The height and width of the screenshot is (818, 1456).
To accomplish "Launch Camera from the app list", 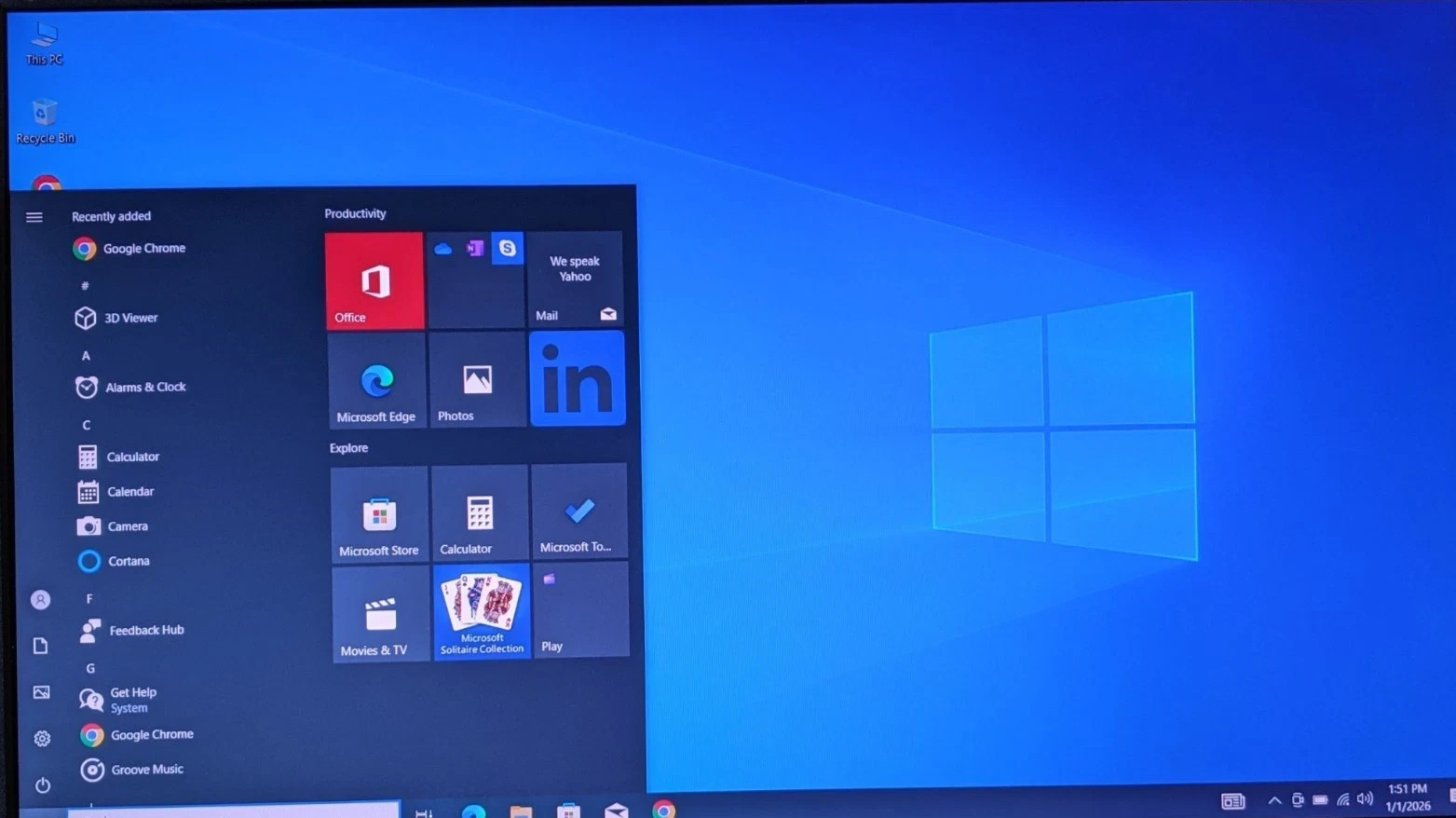I will click(x=114, y=526).
